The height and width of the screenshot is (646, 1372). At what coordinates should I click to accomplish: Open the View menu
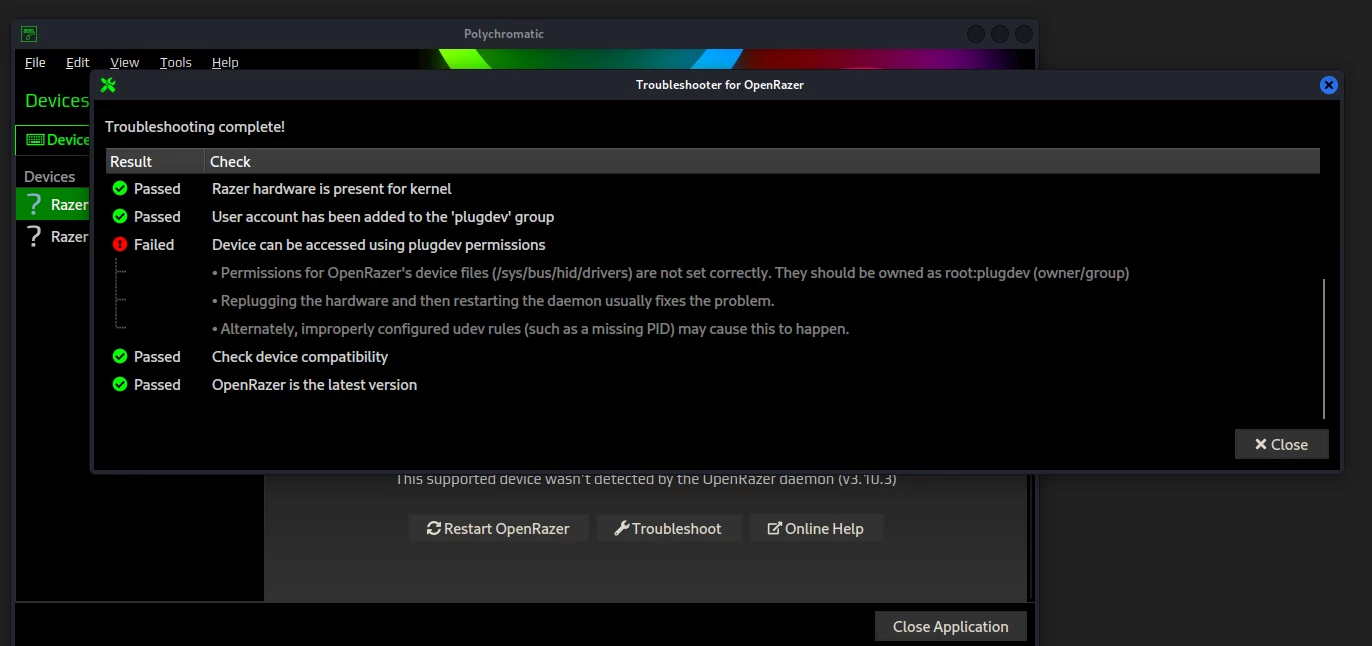click(124, 62)
